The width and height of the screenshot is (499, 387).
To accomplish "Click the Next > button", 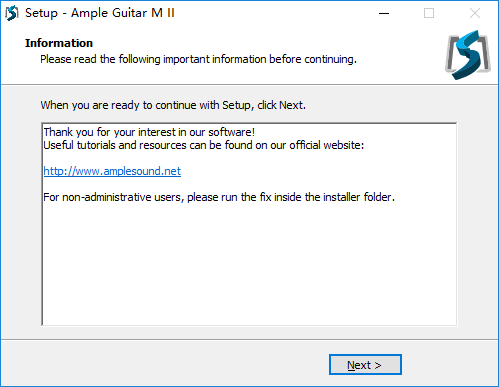I will coord(365,365).
